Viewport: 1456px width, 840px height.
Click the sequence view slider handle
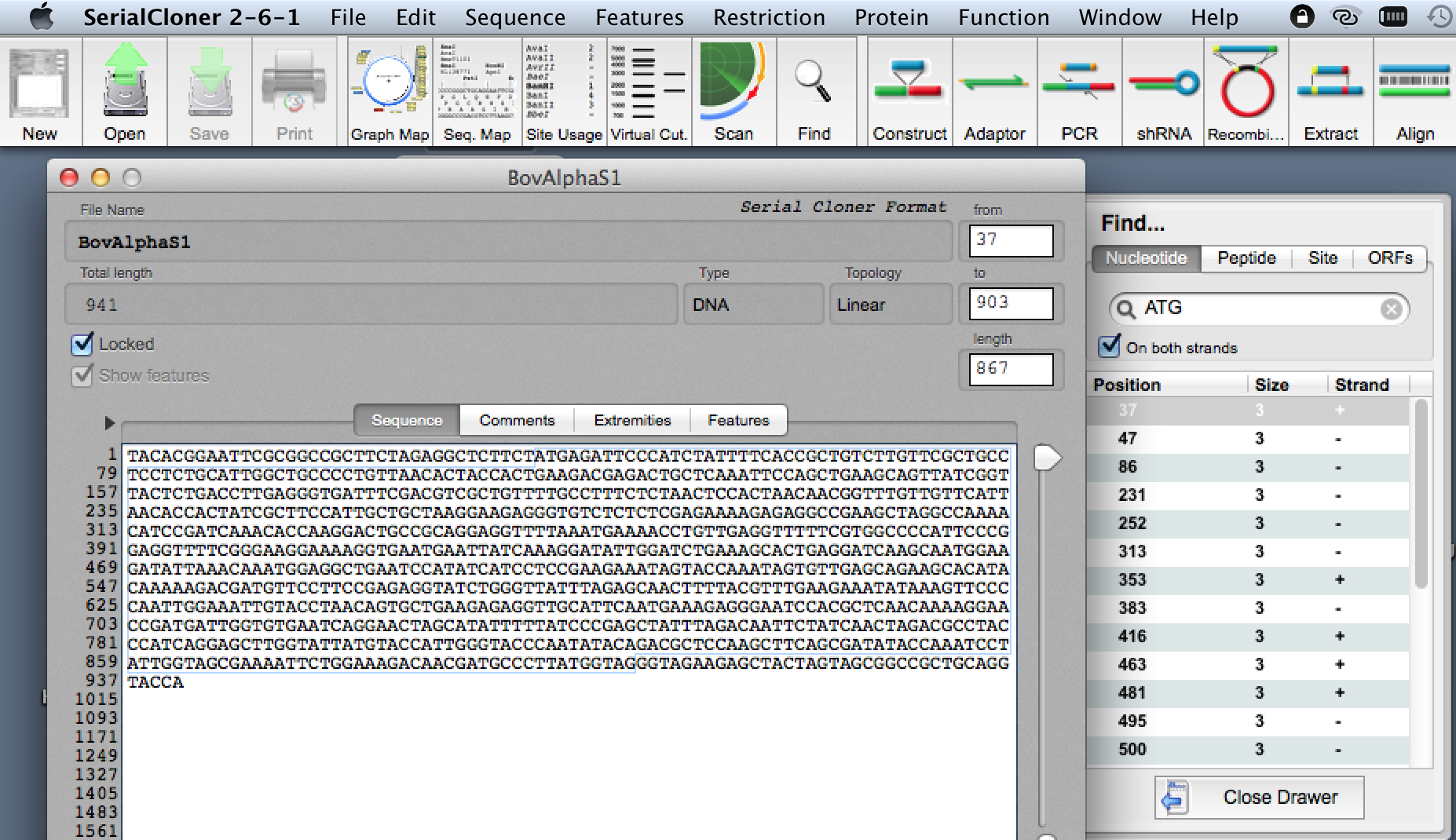pyautogui.click(x=1047, y=457)
